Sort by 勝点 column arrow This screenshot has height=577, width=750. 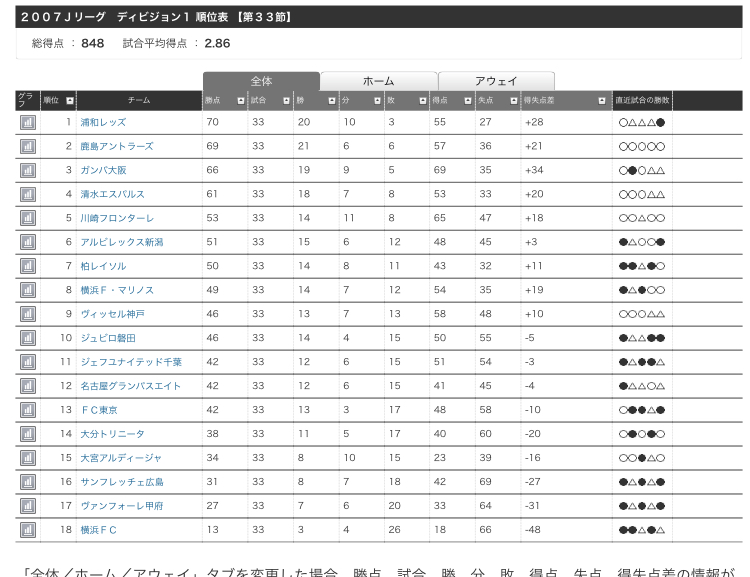pyautogui.click(x=241, y=100)
